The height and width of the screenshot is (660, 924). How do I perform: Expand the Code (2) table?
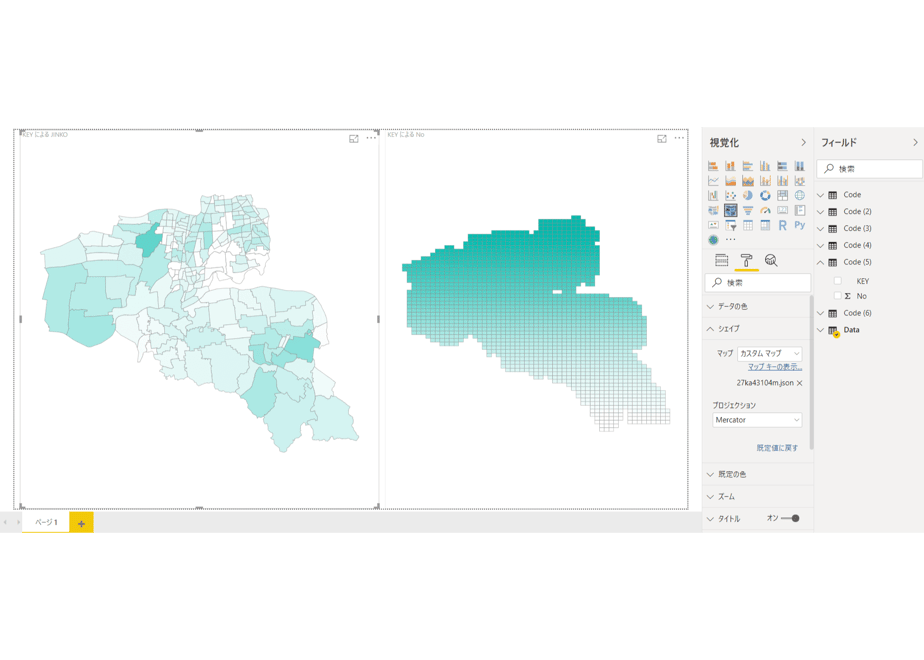point(820,212)
